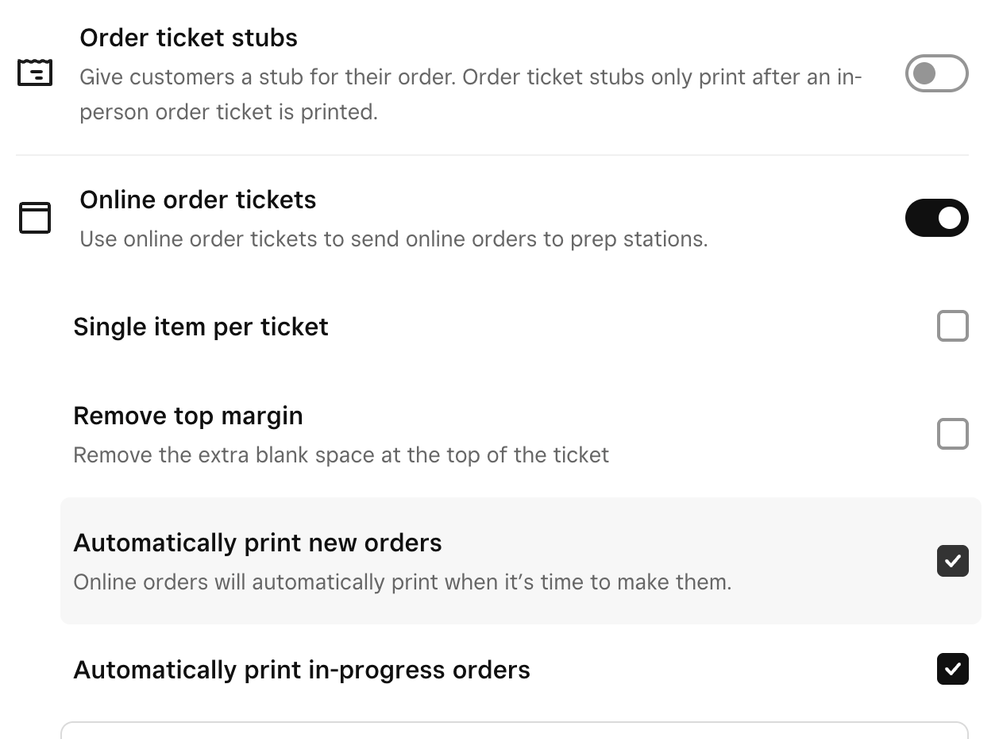Check the Single item per ticket box
The width and height of the screenshot is (999, 739).
coord(952,326)
